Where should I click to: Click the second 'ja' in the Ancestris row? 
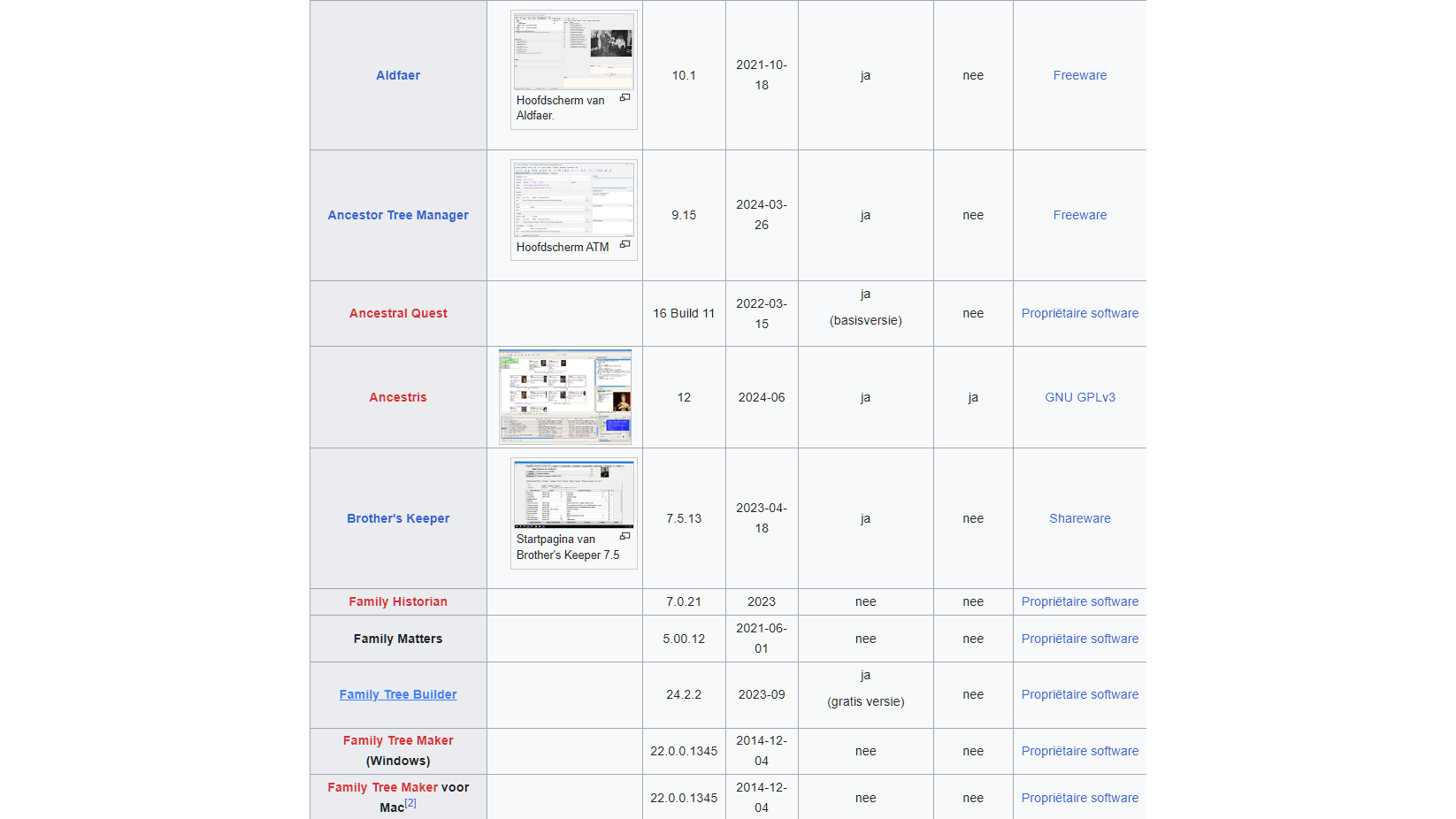(973, 397)
